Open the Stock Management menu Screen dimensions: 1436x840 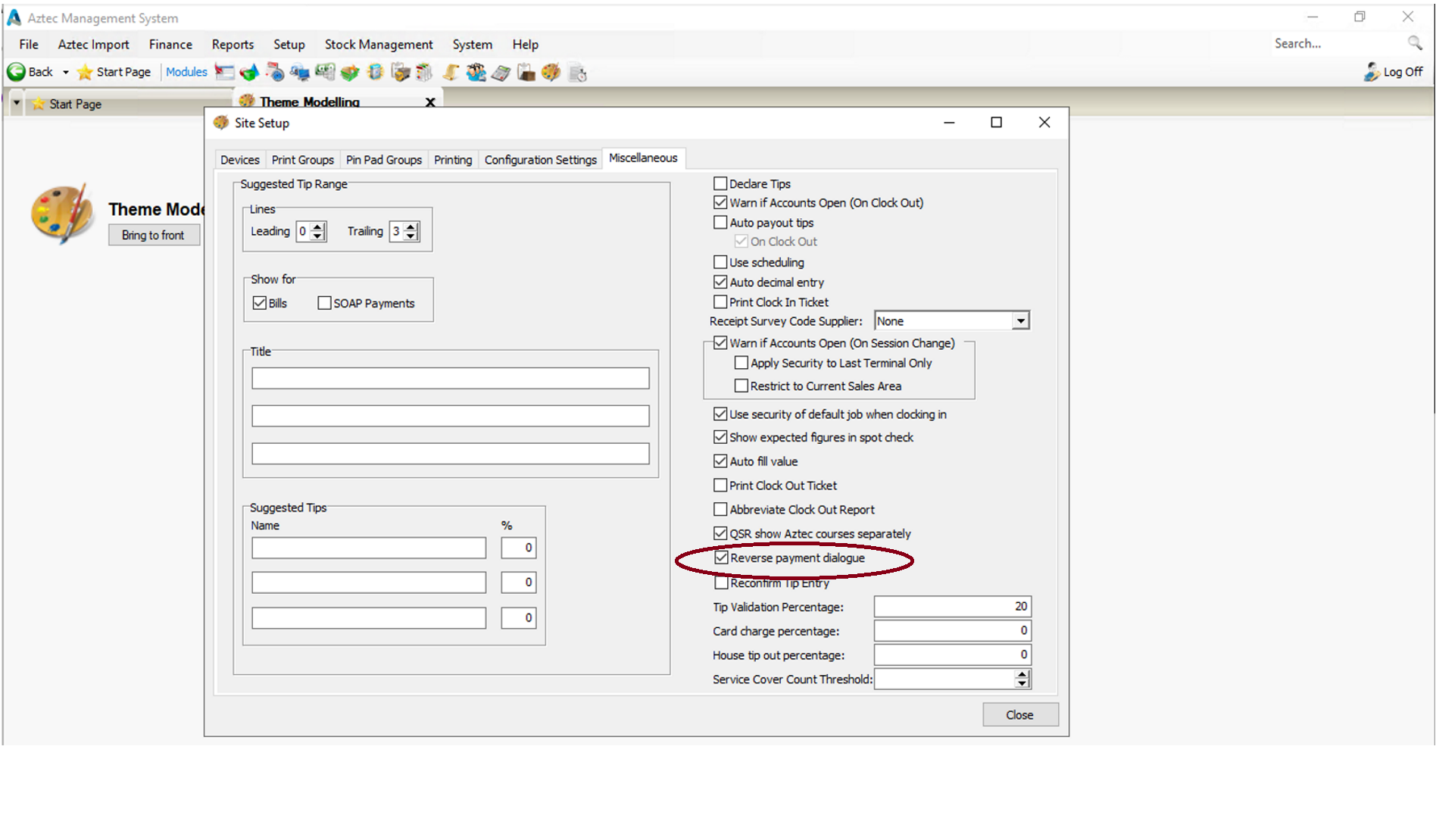pos(378,45)
